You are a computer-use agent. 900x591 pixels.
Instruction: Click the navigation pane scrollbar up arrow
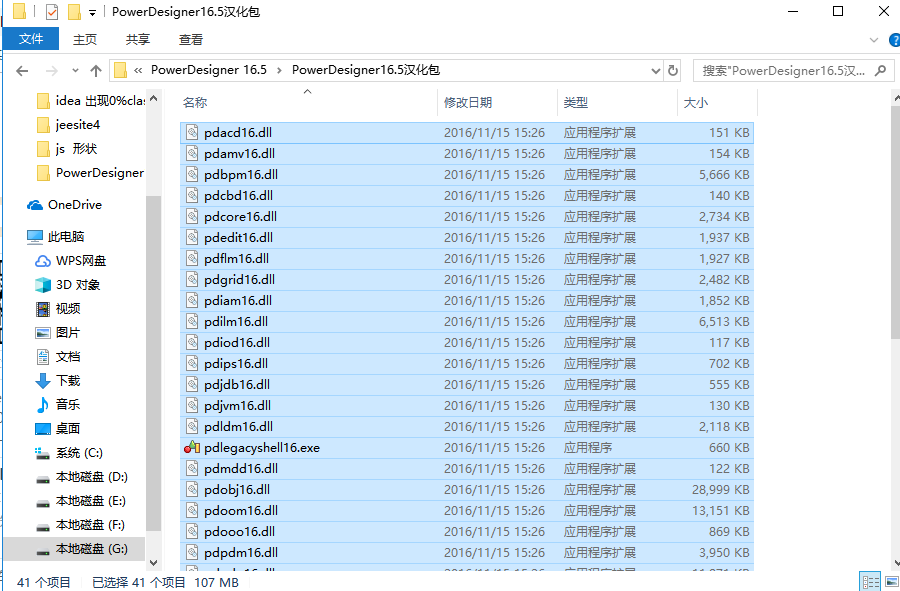(x=153, y=98)
